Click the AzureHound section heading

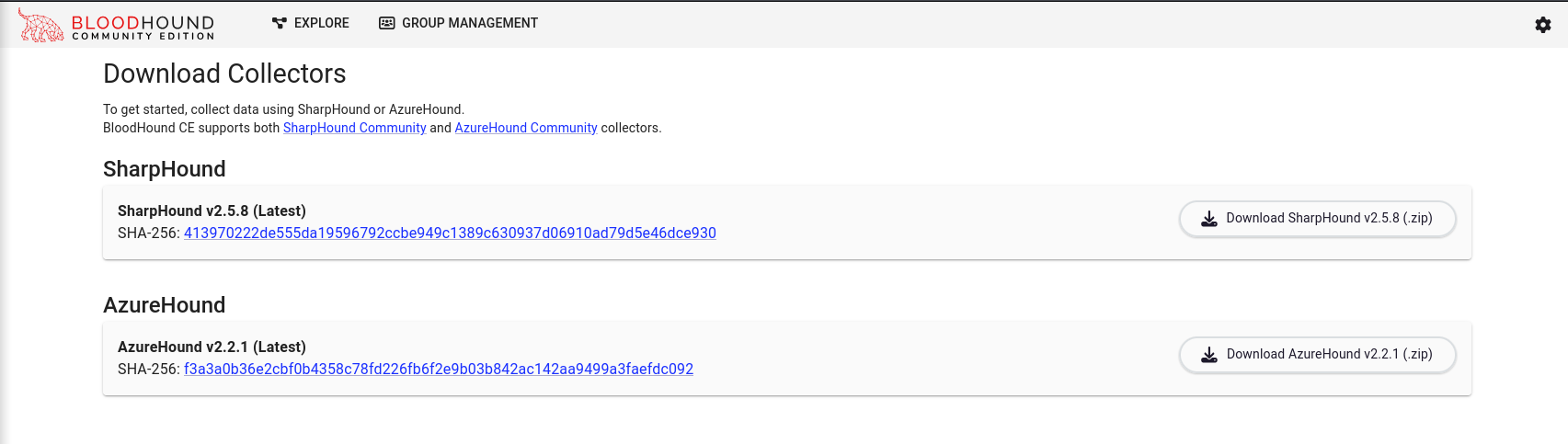pyautogui.click(x=164, y=305)
